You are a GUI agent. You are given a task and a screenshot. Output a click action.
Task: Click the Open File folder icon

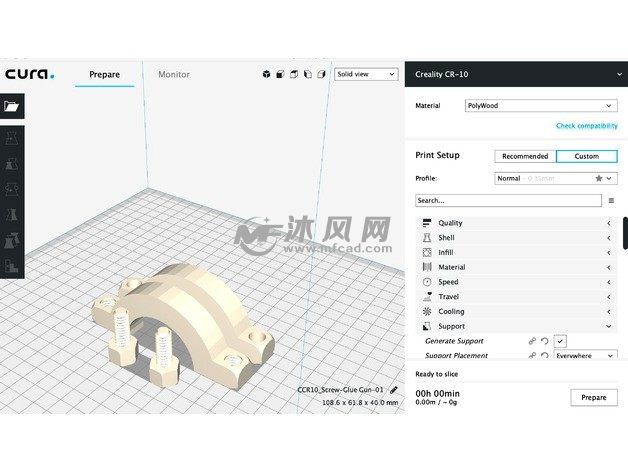pyautogui.click(x=12, y=106)
